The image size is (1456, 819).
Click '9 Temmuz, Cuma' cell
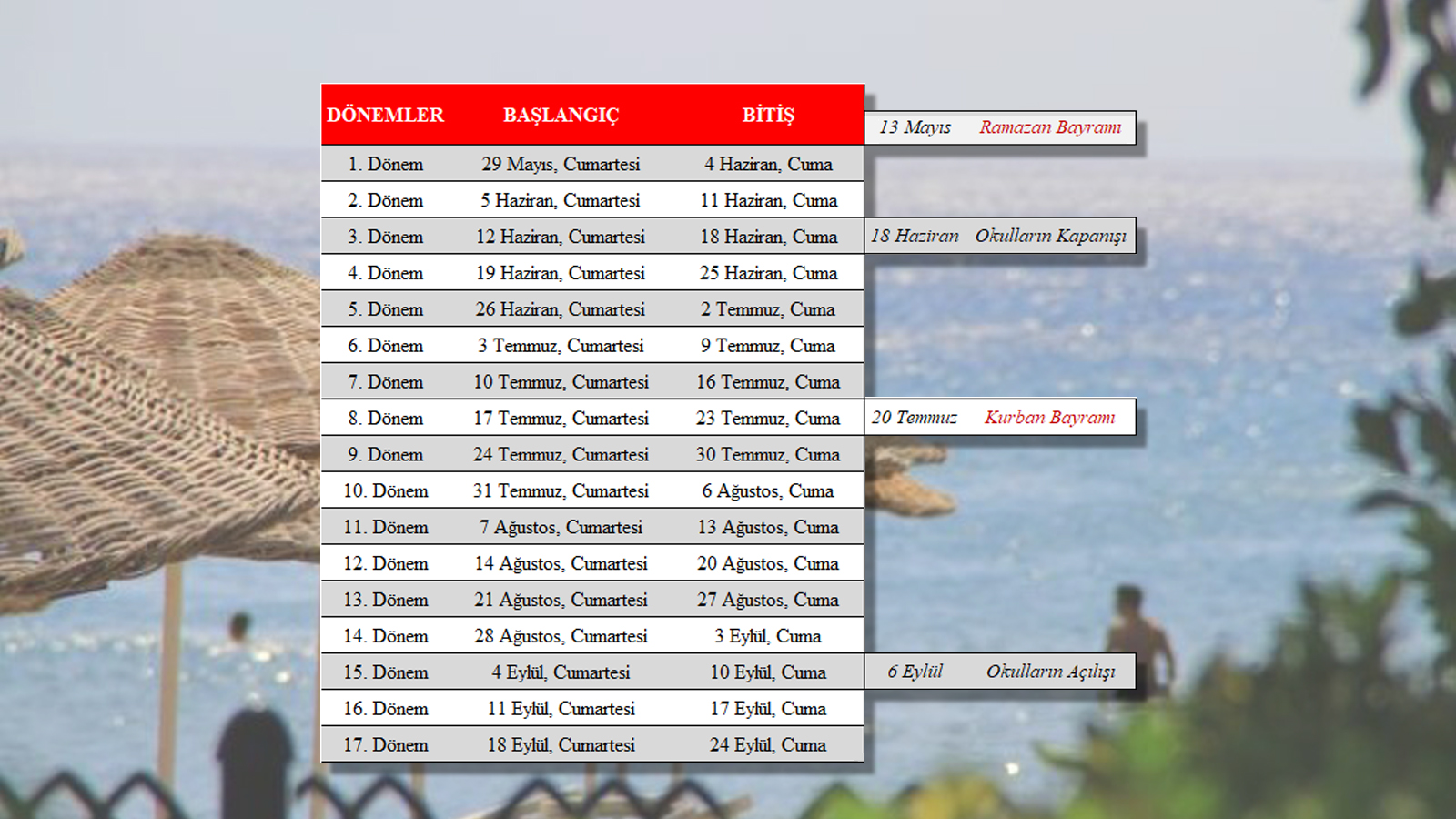pos(768,347)
